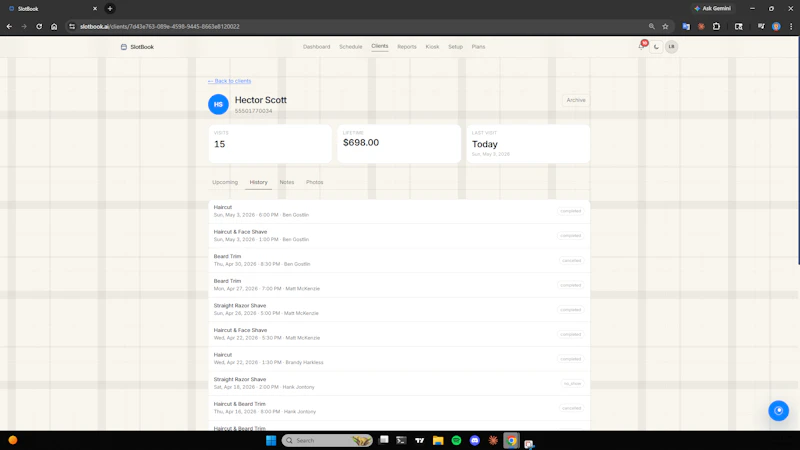Launch Terminal from the taskbar
Screen dimensions: 800x450
[402, 440]
